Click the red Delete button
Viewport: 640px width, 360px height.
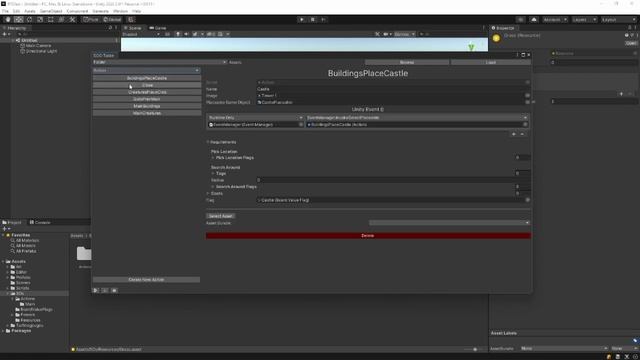[x=368, y=236]
